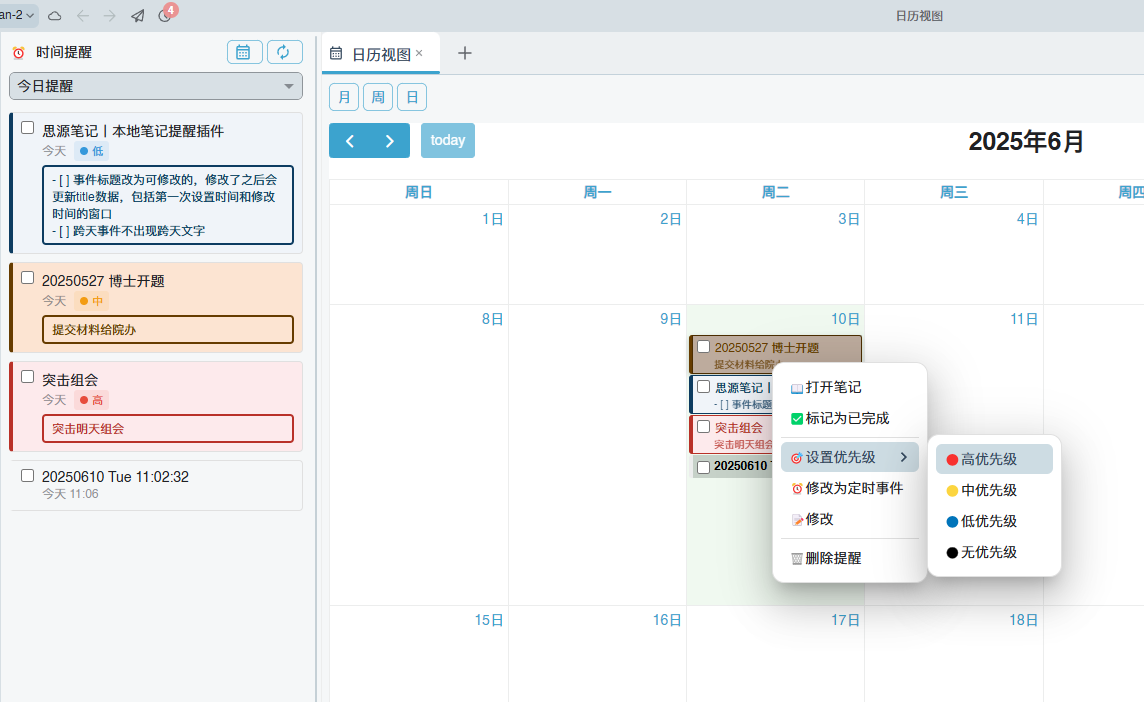The height and width of the screenshot is (702, 1144).
Task: Click the 11日 date number
Action: pyautogui.click(x=1024, y=319)
